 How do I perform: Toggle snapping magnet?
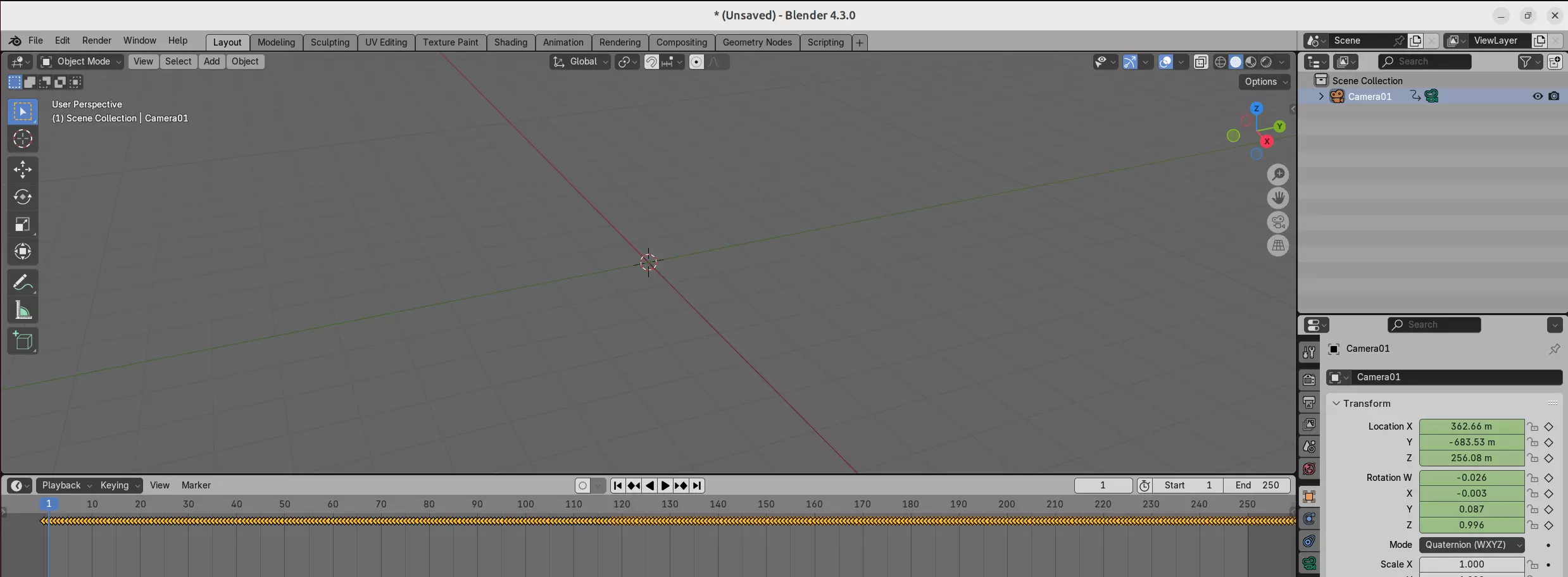click(651, 61)
